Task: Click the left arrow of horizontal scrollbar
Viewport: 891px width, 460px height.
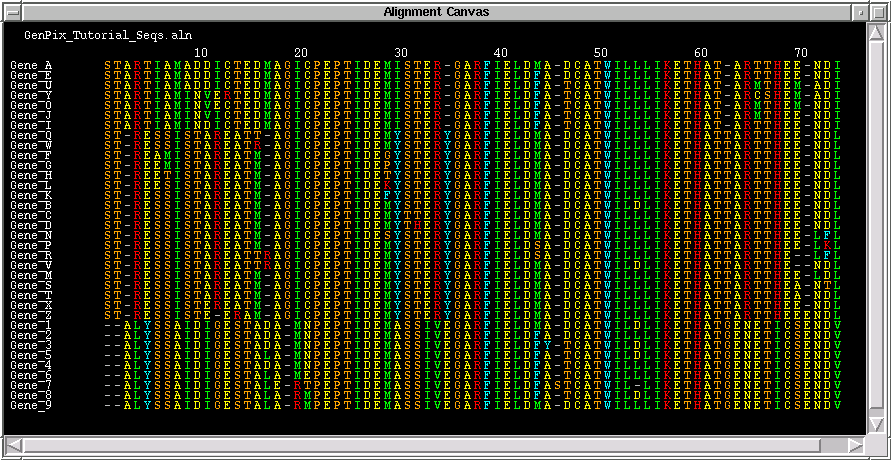Action: pyautogui.click(x=12, y=444)
